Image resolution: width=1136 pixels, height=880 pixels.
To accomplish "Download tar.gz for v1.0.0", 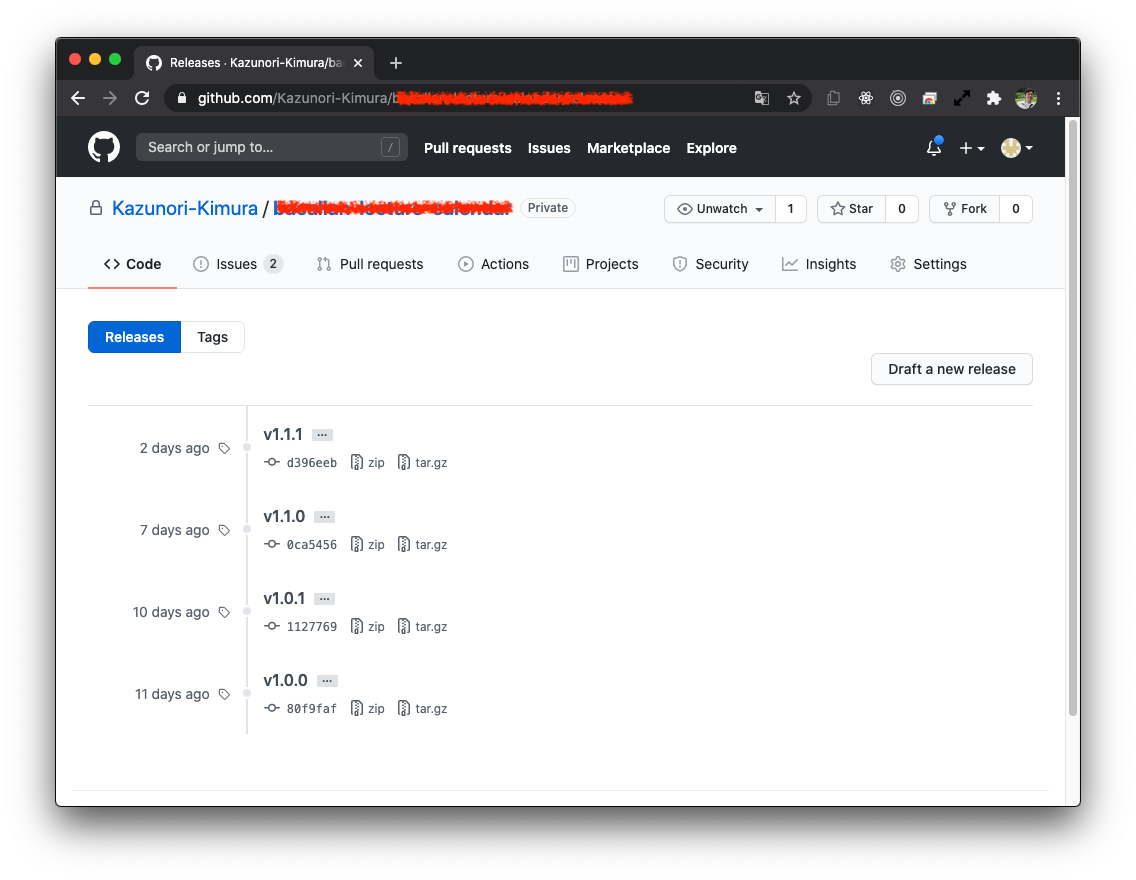I will pyautogui.click(x=422, y=708).
